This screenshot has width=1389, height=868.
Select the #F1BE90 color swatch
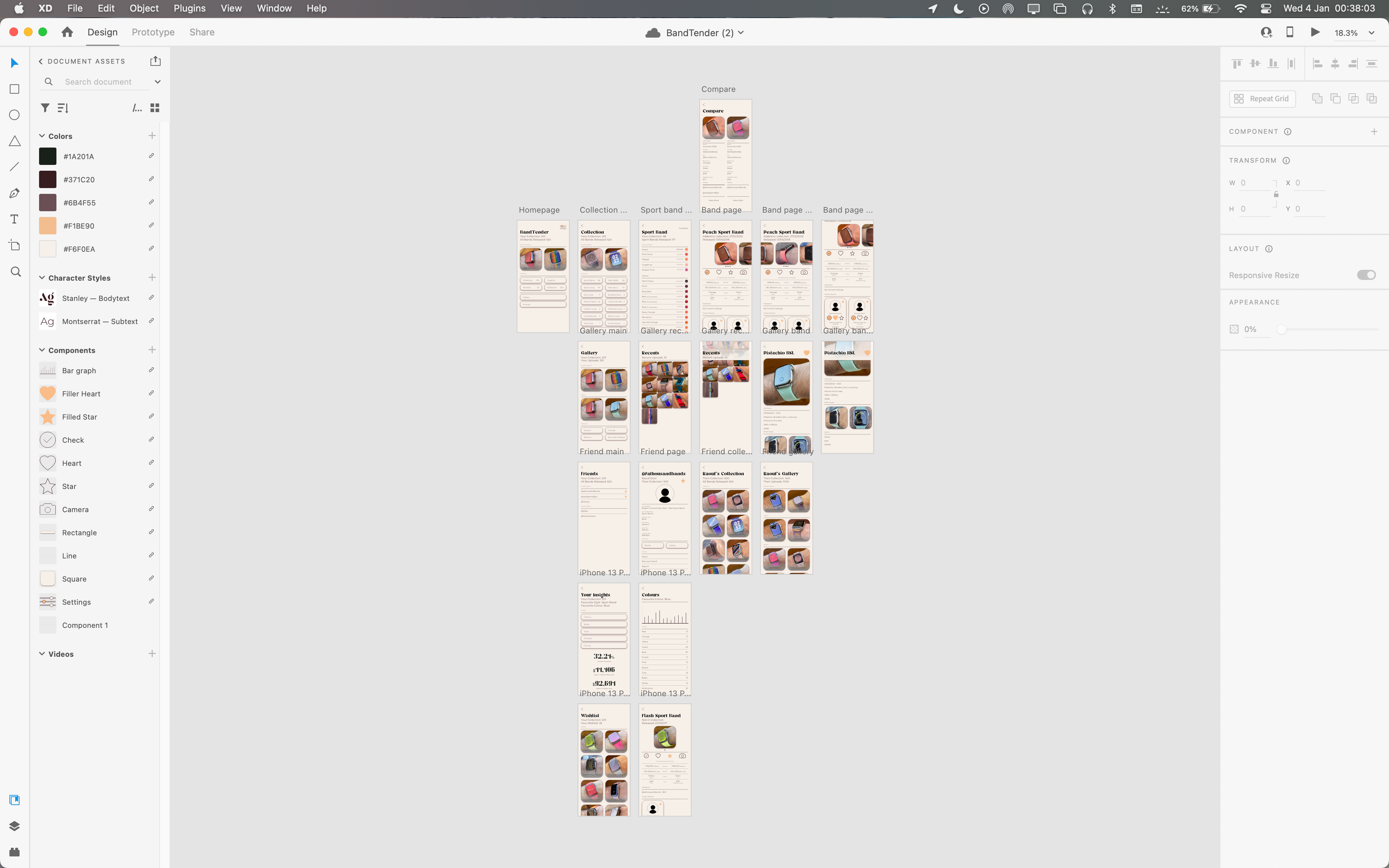tap(48, 226)
